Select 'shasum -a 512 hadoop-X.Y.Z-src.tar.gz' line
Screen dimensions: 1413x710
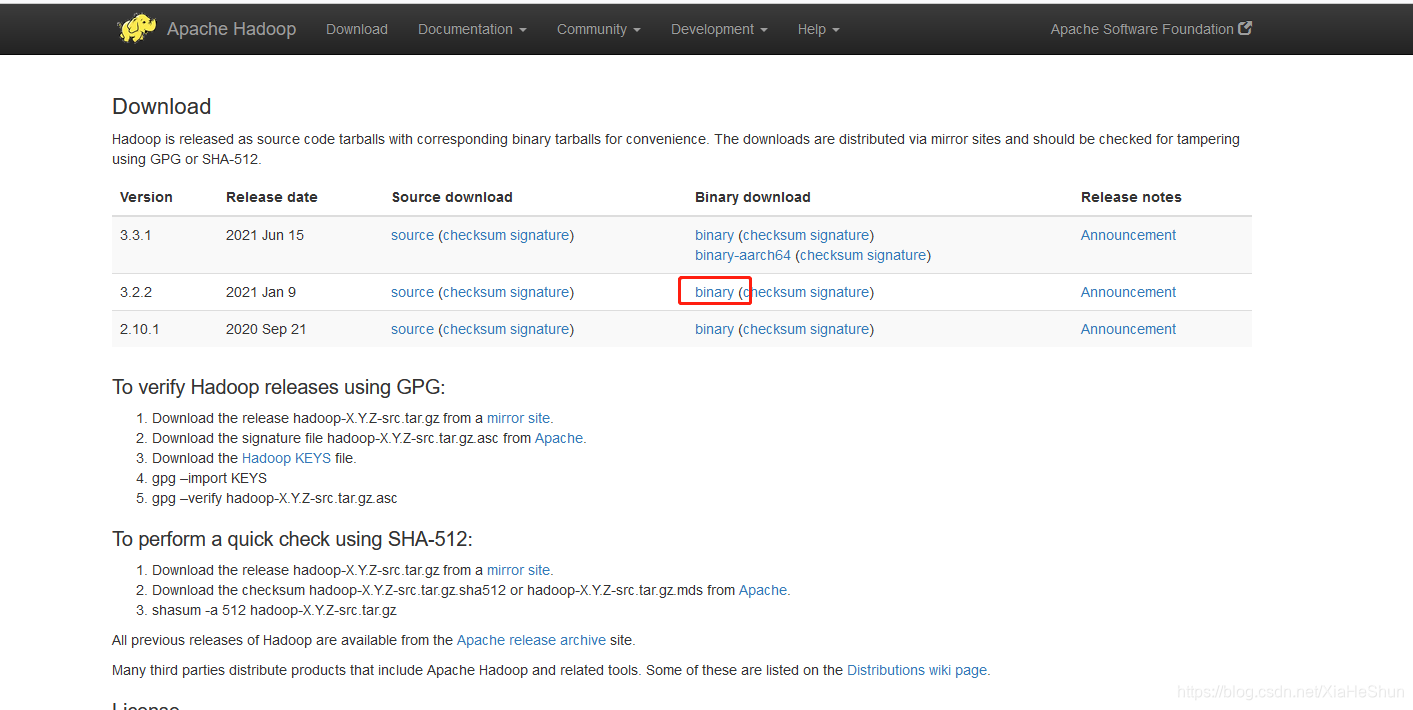[x=274, y=610]
